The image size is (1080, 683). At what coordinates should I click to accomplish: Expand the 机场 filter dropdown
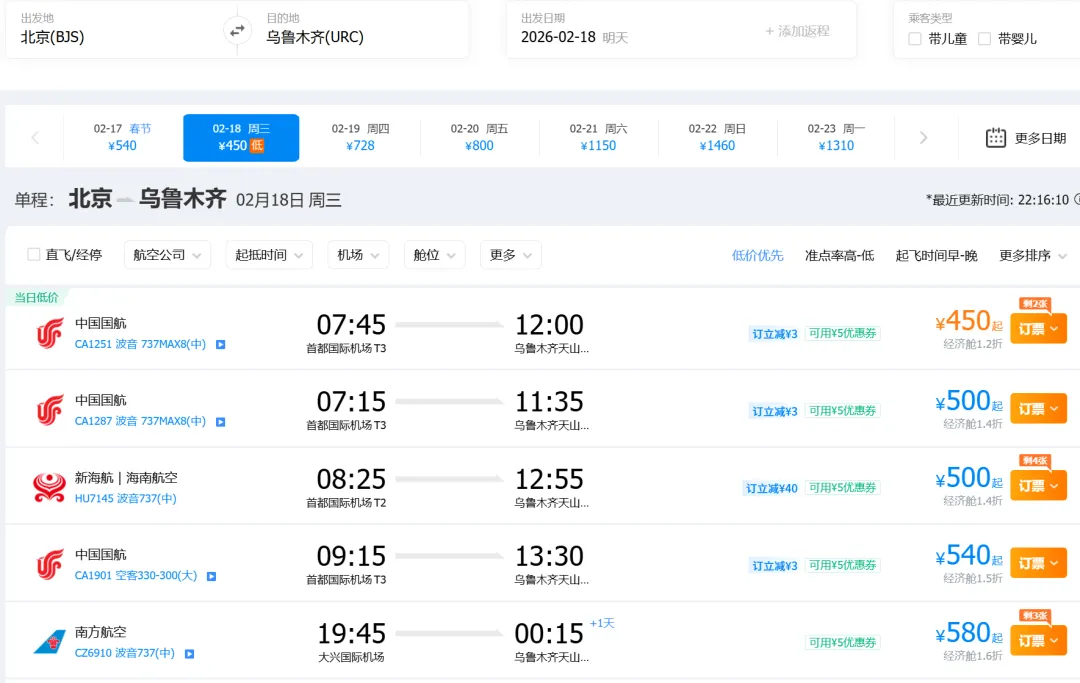[358, 255]
